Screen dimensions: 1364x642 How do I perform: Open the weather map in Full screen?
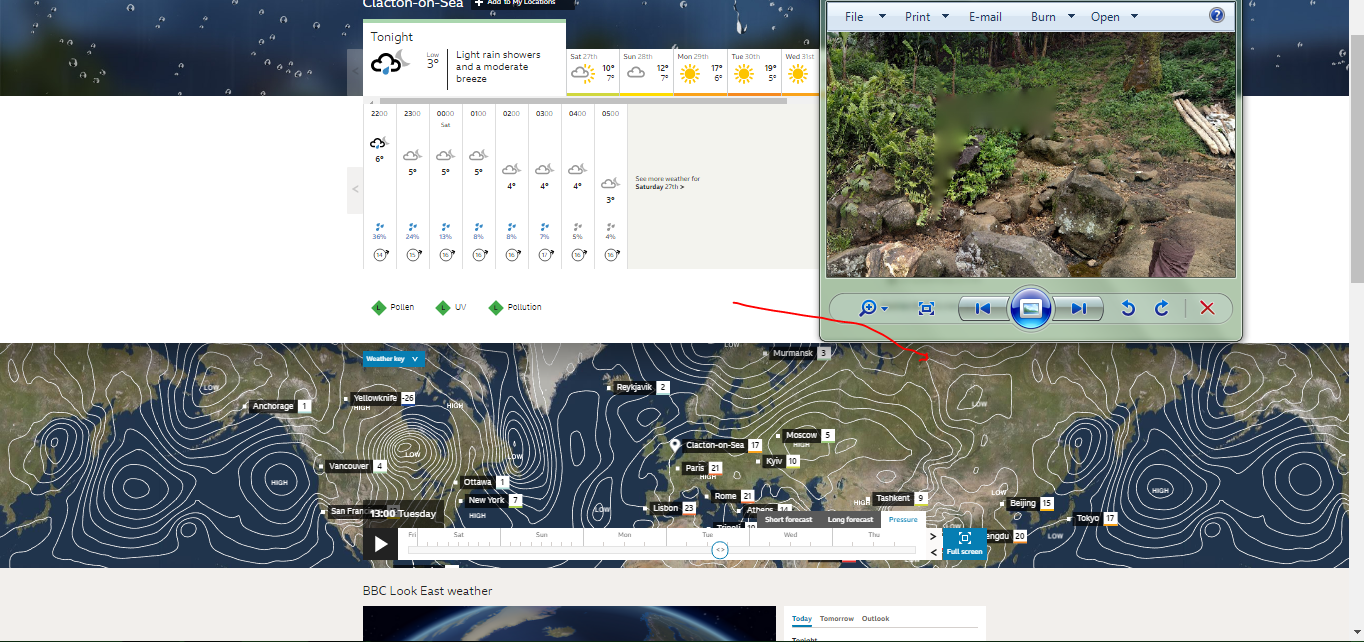(964, 543)
